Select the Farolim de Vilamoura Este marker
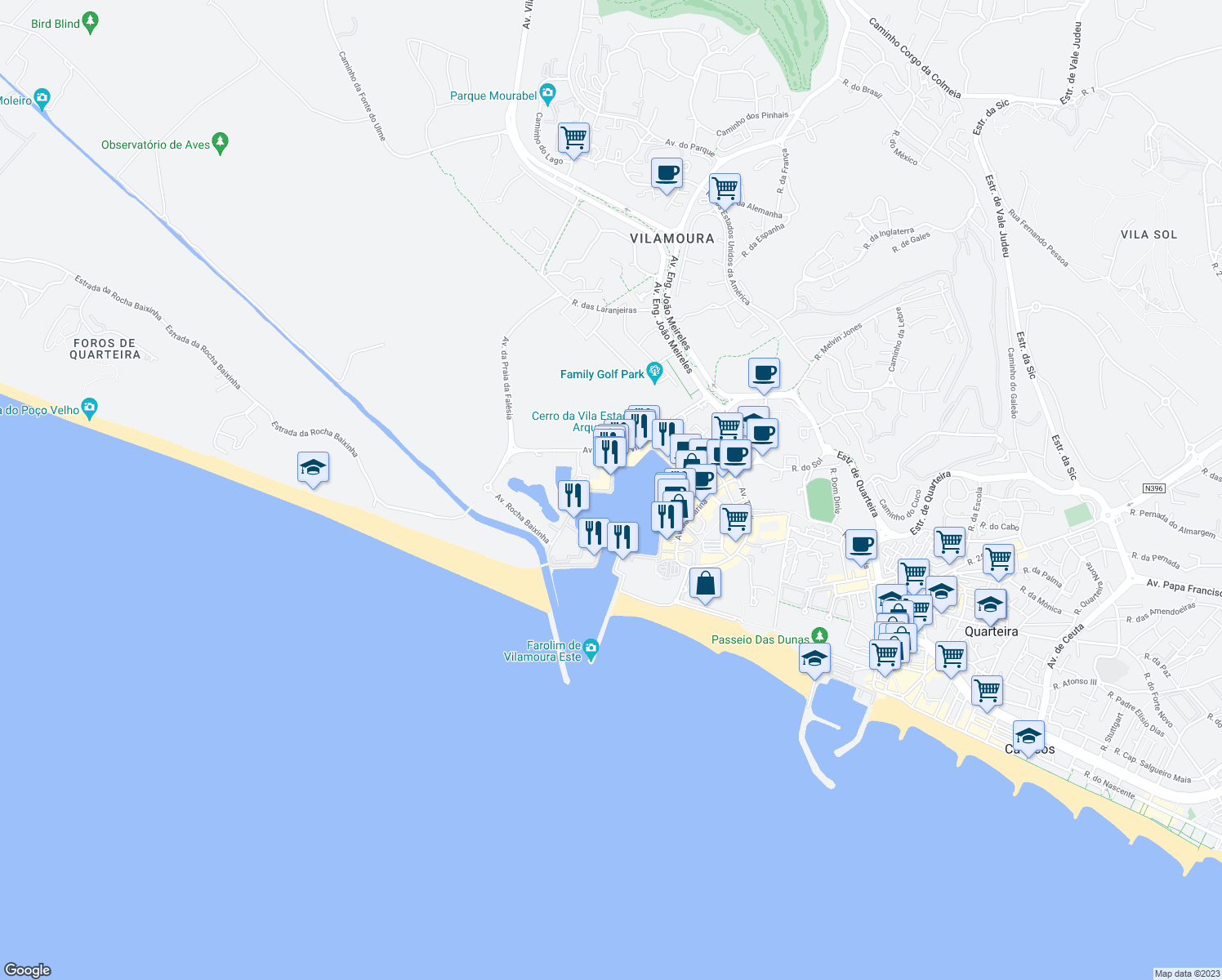 pos(591,650)
